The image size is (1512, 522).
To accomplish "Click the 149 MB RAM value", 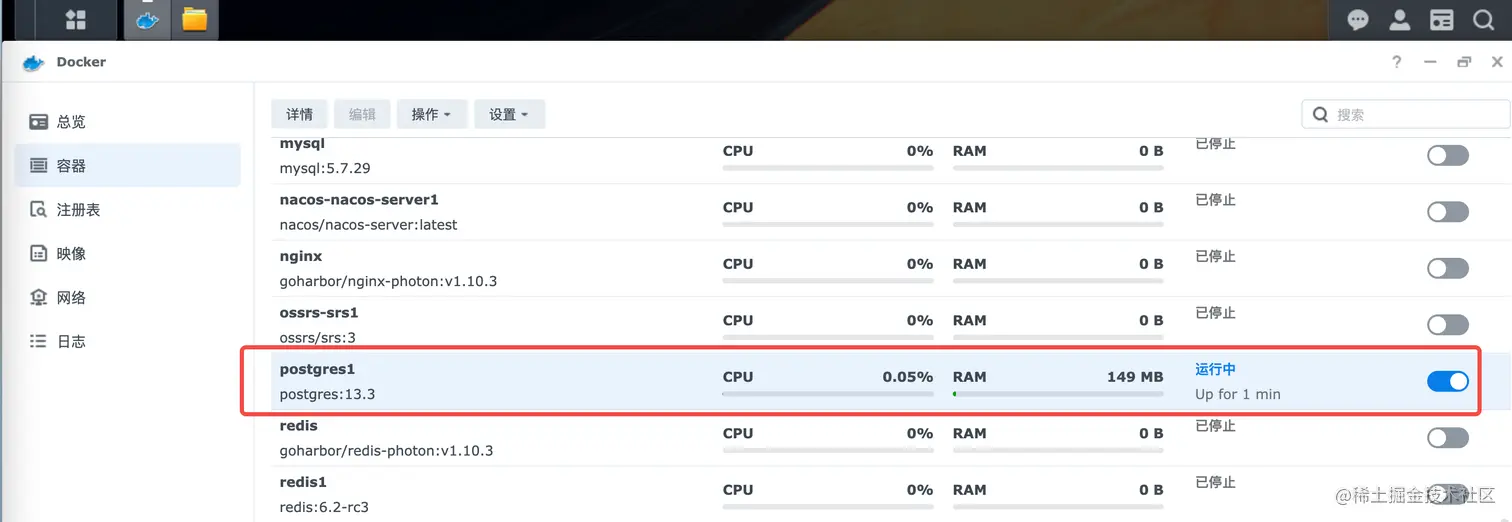I will [1135, 377].
